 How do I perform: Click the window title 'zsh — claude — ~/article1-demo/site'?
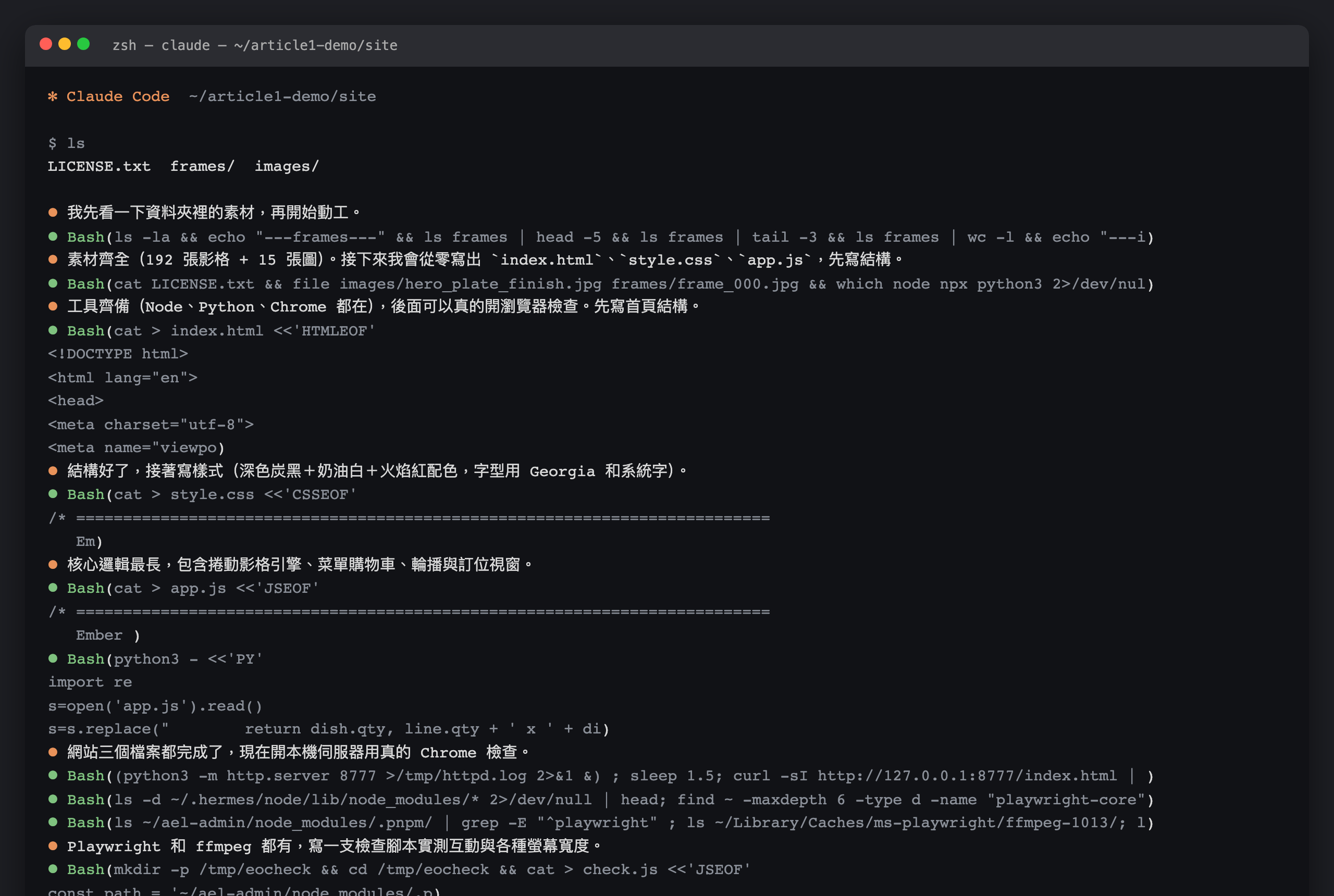(255, 45)
